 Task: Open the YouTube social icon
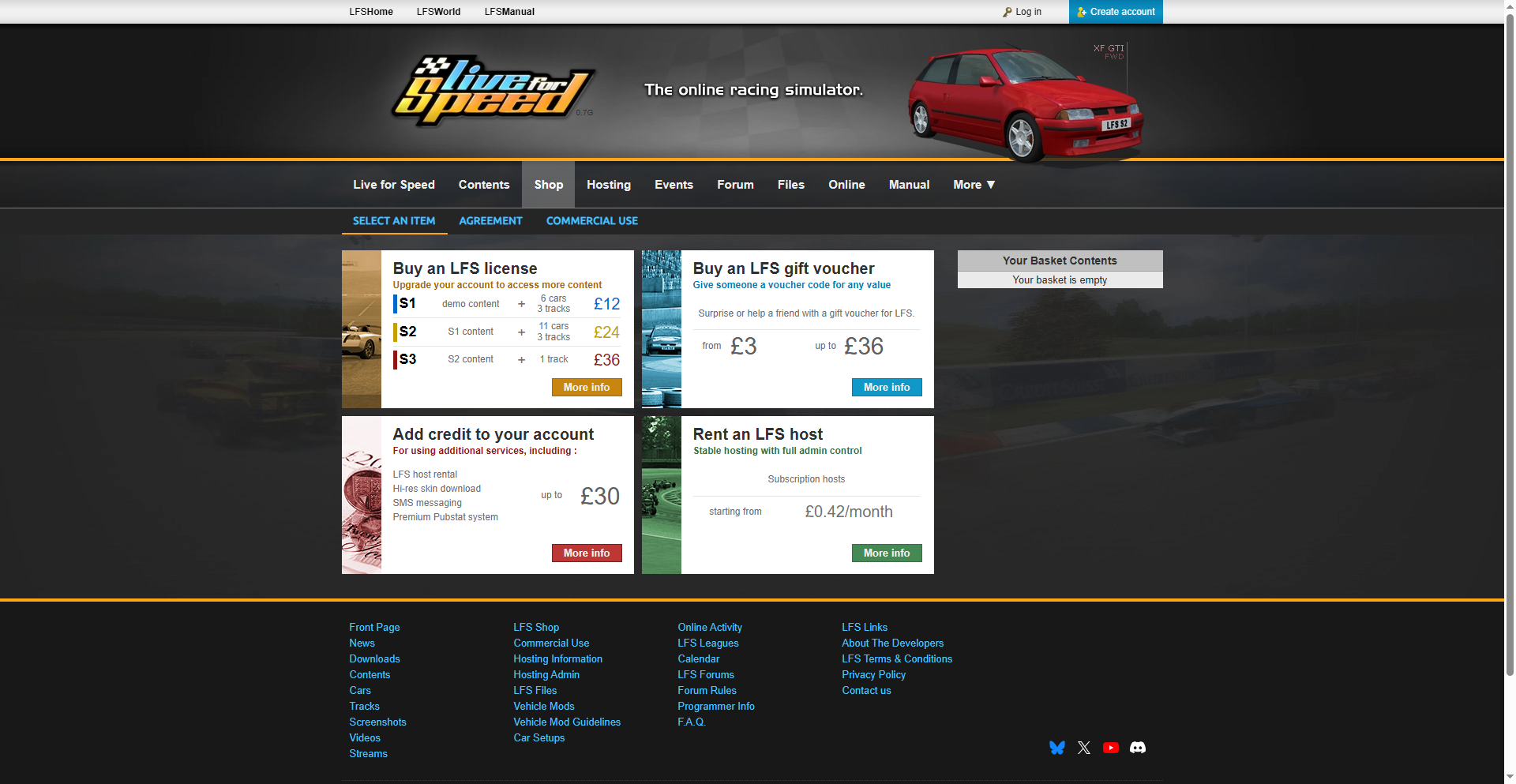(x=1111, y=748)
